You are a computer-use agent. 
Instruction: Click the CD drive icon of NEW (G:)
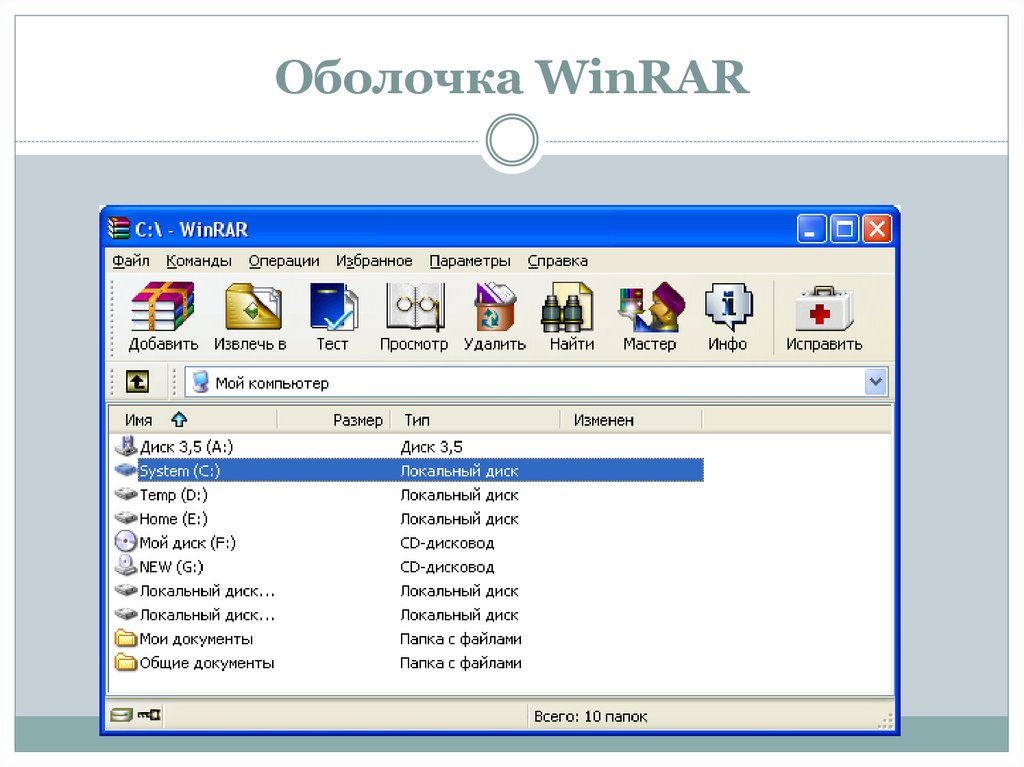(125, 565)
